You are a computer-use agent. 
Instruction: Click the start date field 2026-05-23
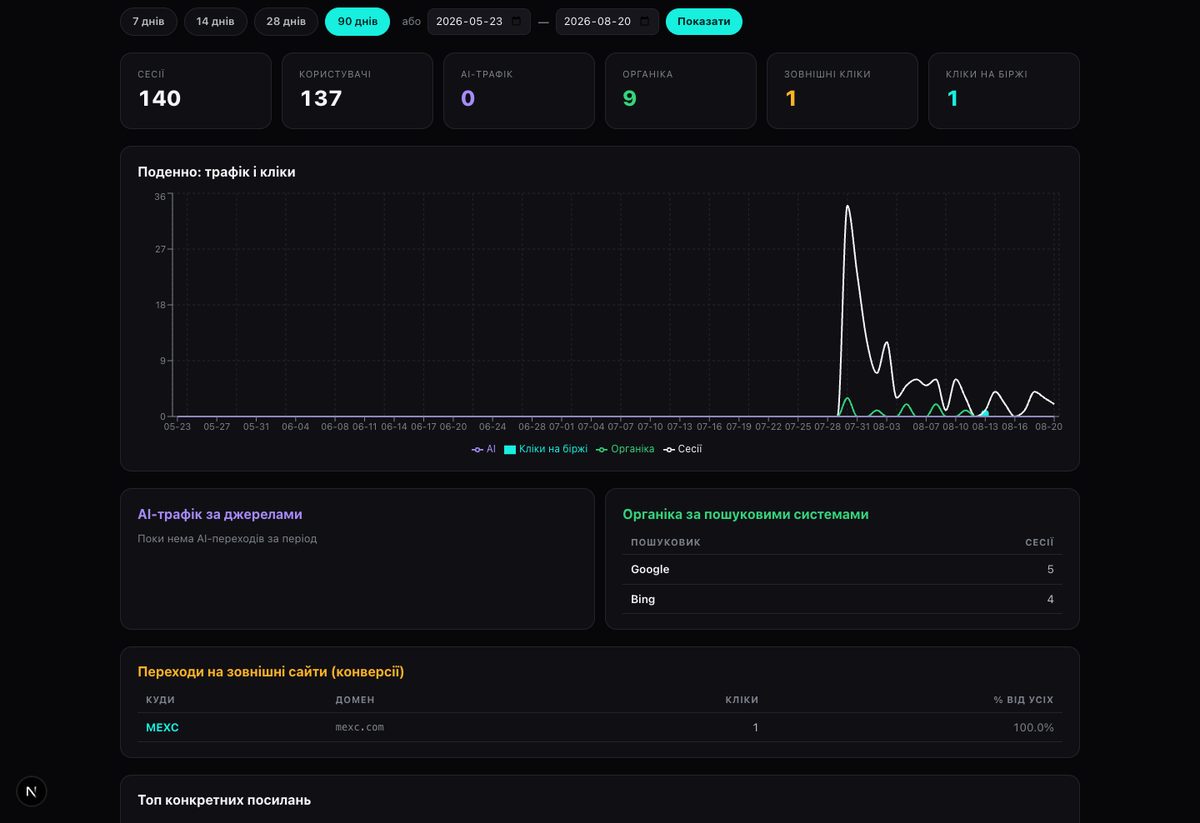pos(479,21)
